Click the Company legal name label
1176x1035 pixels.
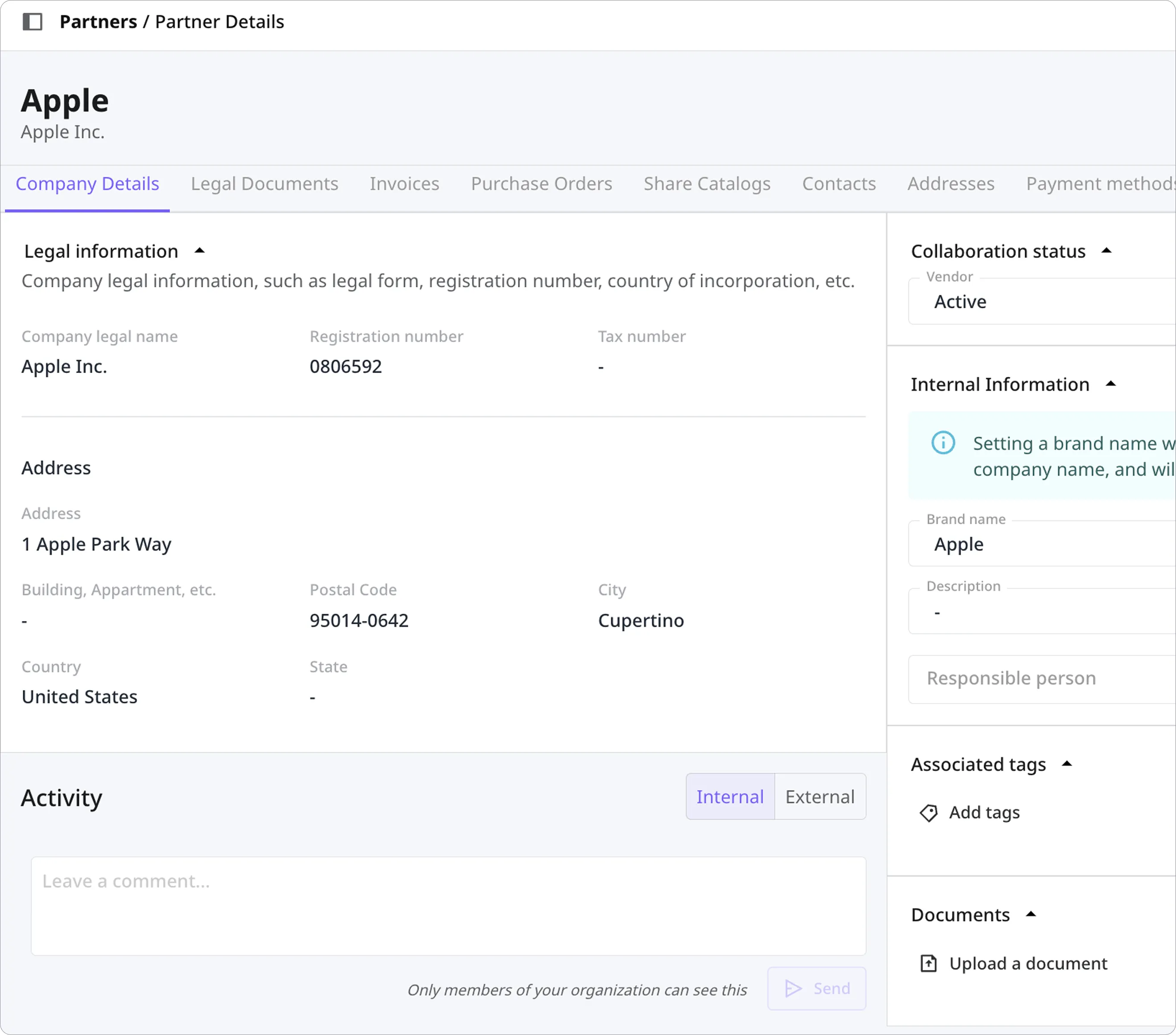point(99,336)
